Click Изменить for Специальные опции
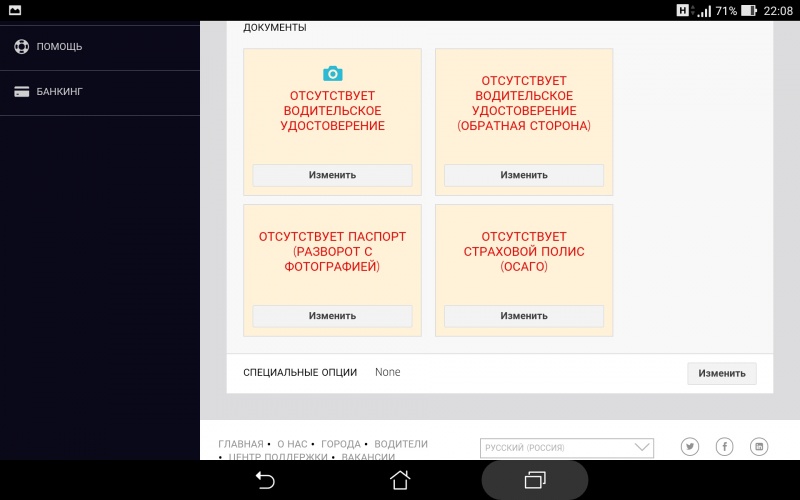Image resolution: width=800 pixels, height=500 pixels. click(721, 373)
